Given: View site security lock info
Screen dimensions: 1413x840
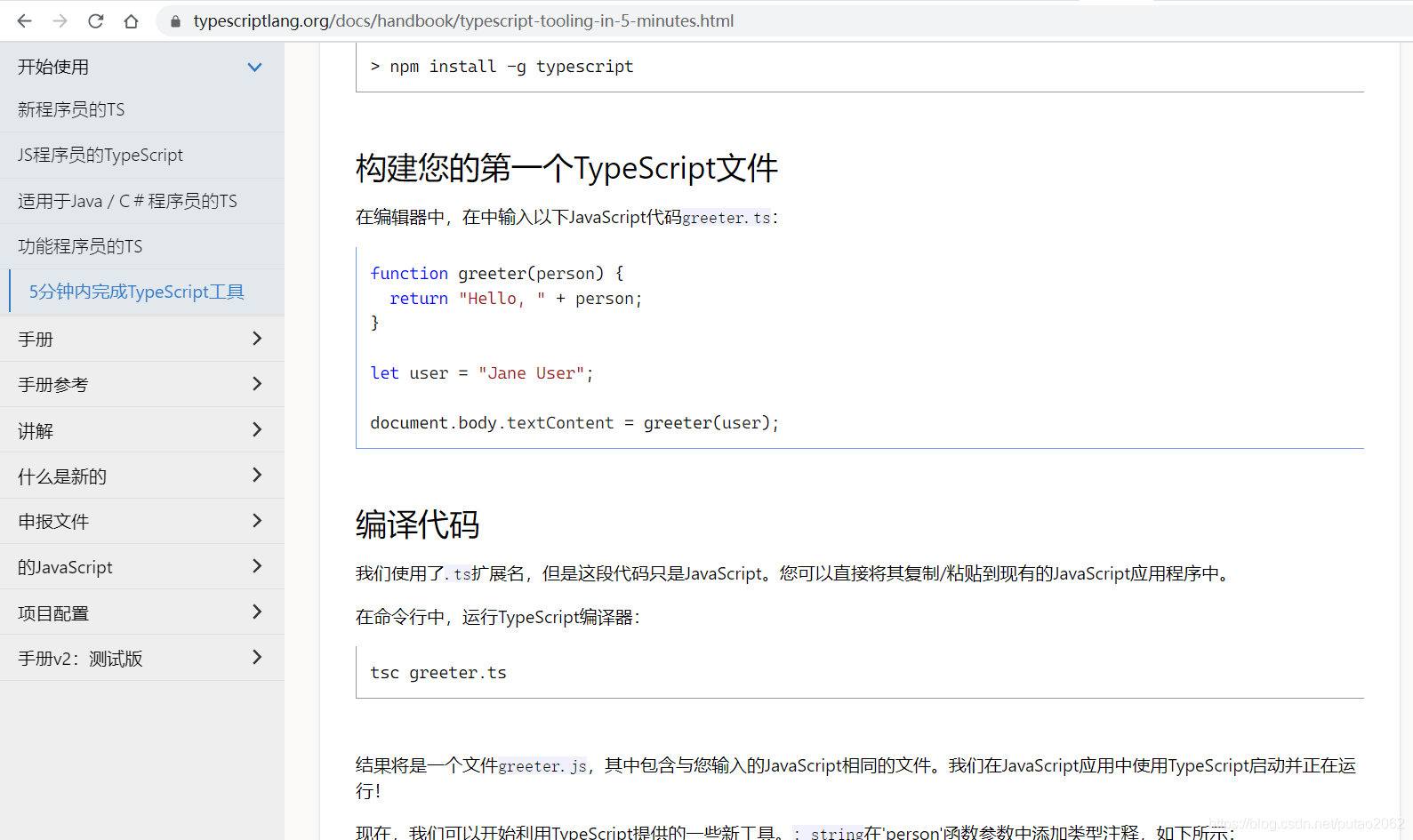Looking at the screenshot, I should [x=175, y=20].
